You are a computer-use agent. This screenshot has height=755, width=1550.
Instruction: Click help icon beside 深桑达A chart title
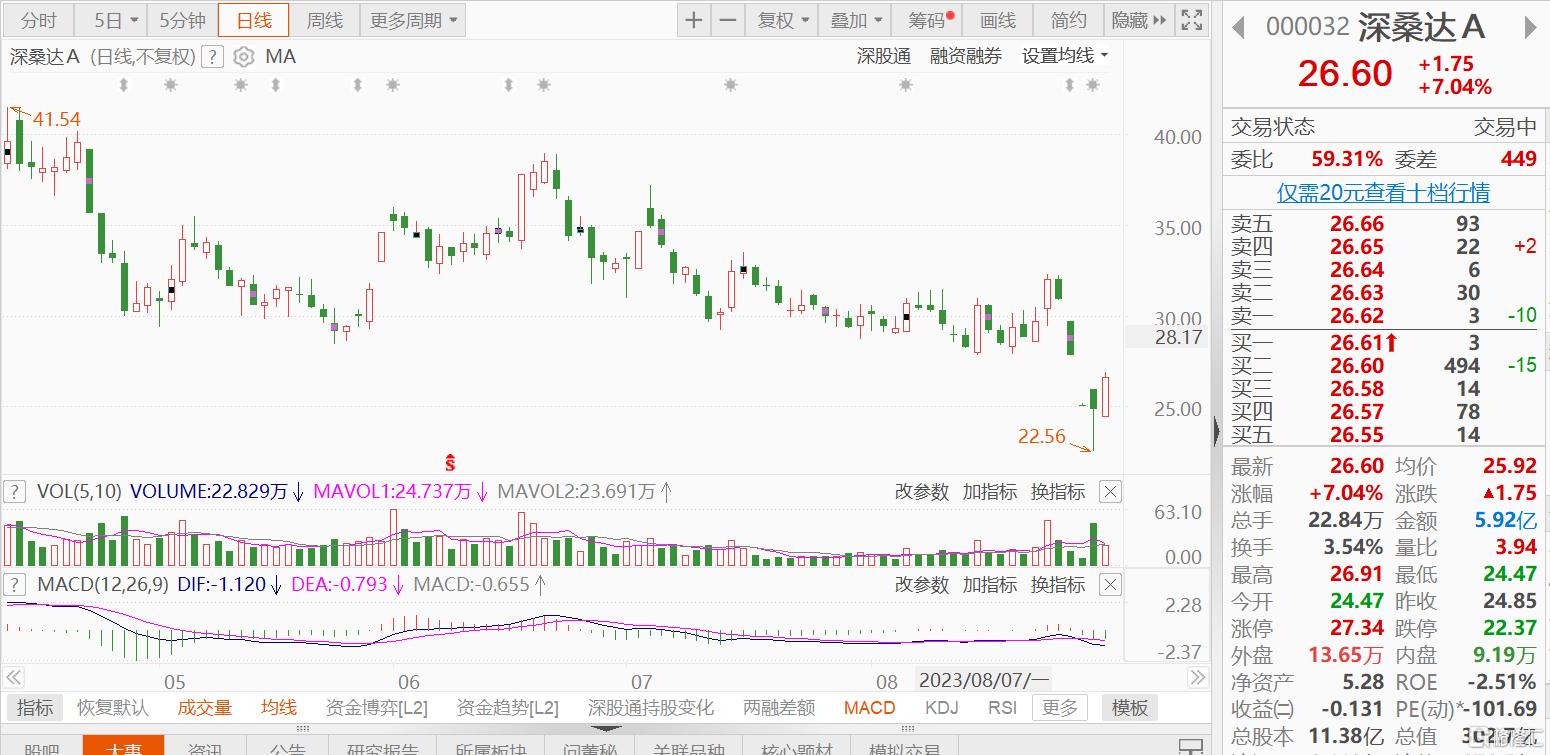coord(211,57)
